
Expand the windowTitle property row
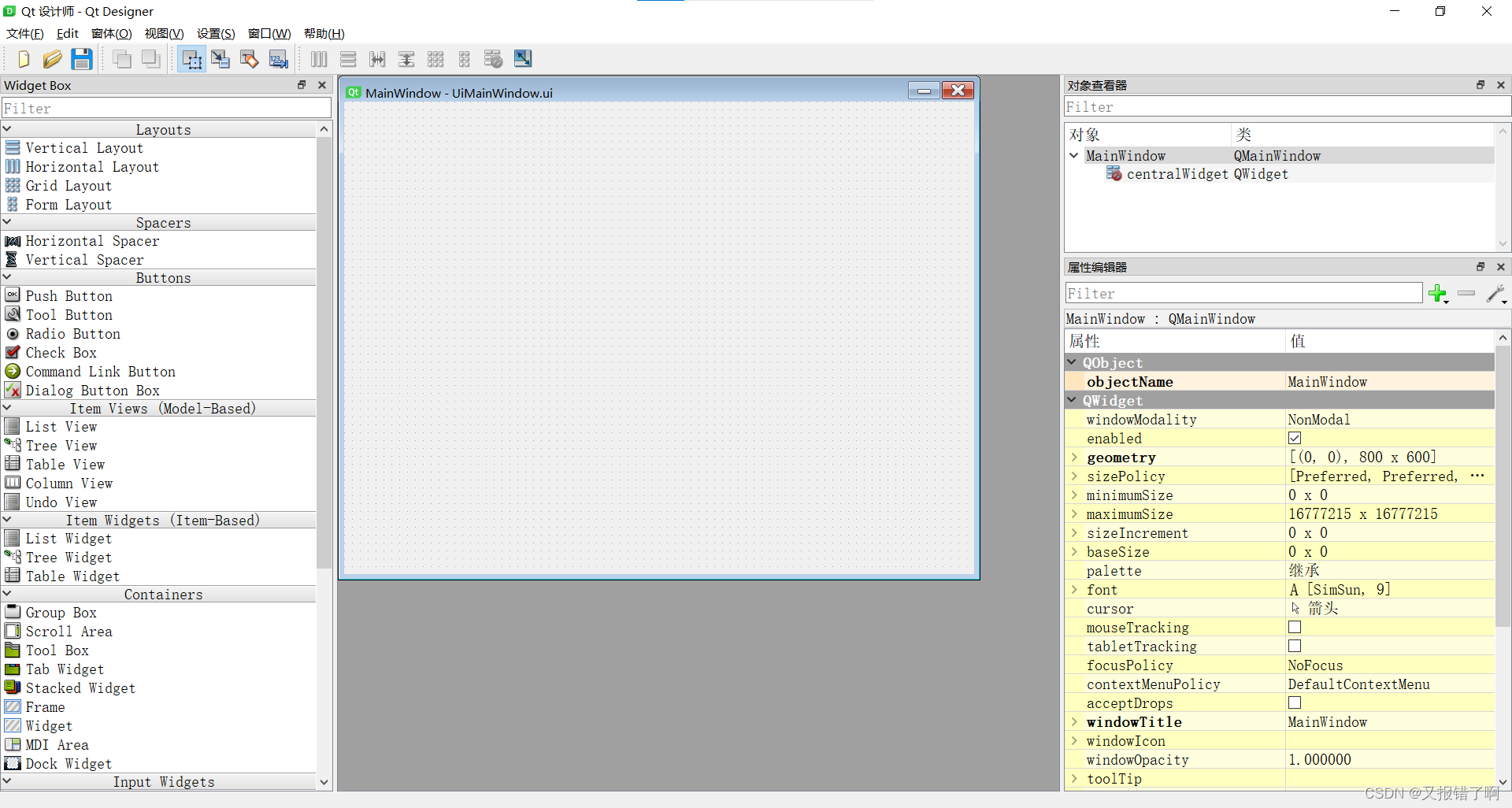[1074, 722]
